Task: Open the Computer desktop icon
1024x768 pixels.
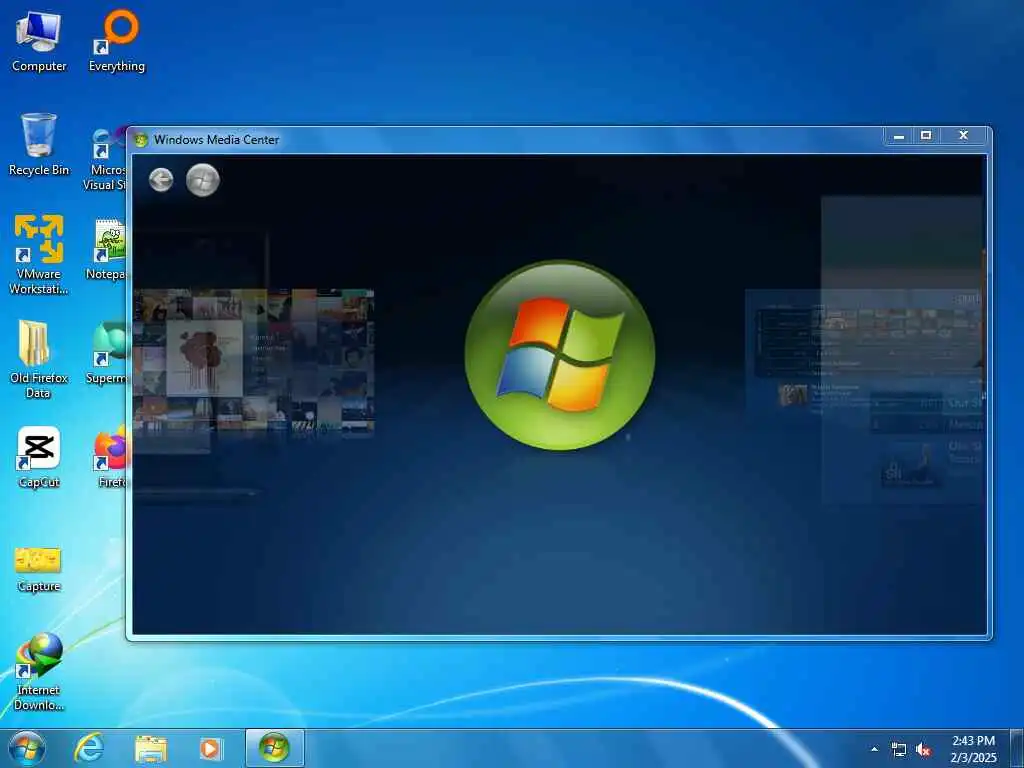Action: pos(39,42)
